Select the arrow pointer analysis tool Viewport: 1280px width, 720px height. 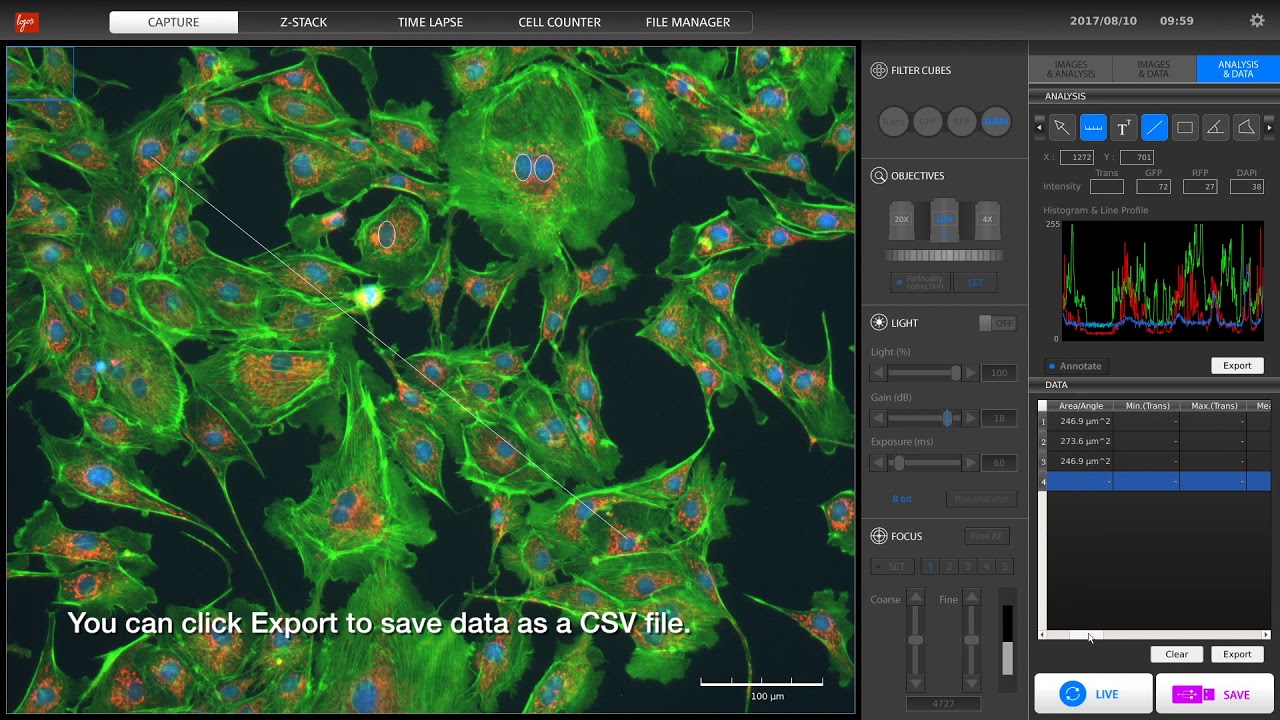(1062, 127)
